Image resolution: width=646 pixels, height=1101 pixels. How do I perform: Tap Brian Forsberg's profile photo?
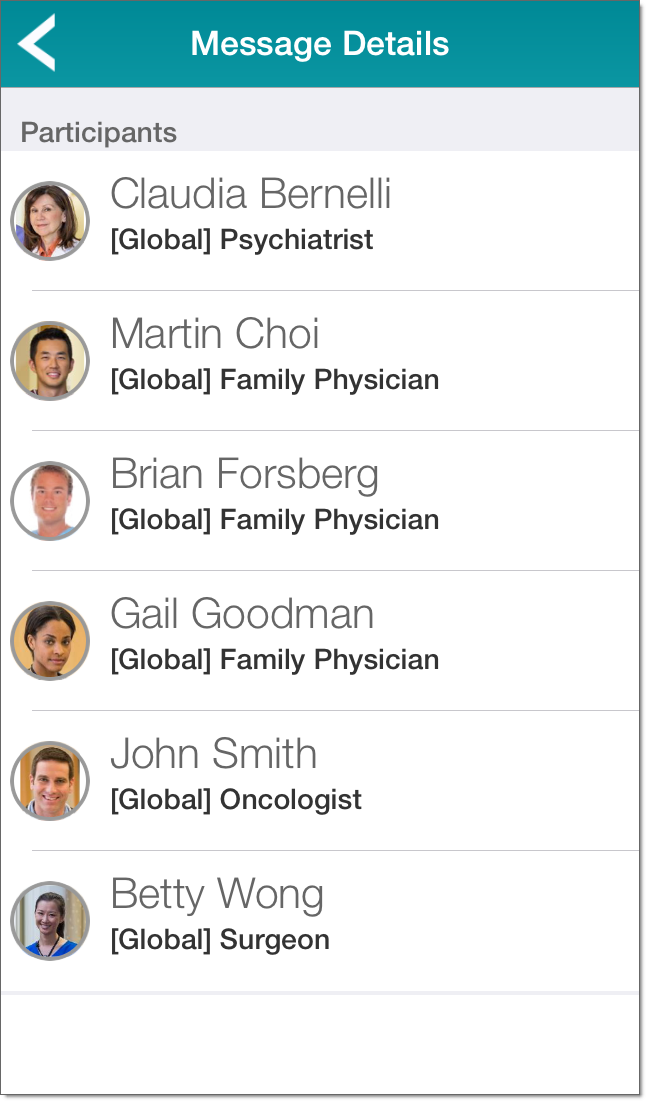click(50, 501)
